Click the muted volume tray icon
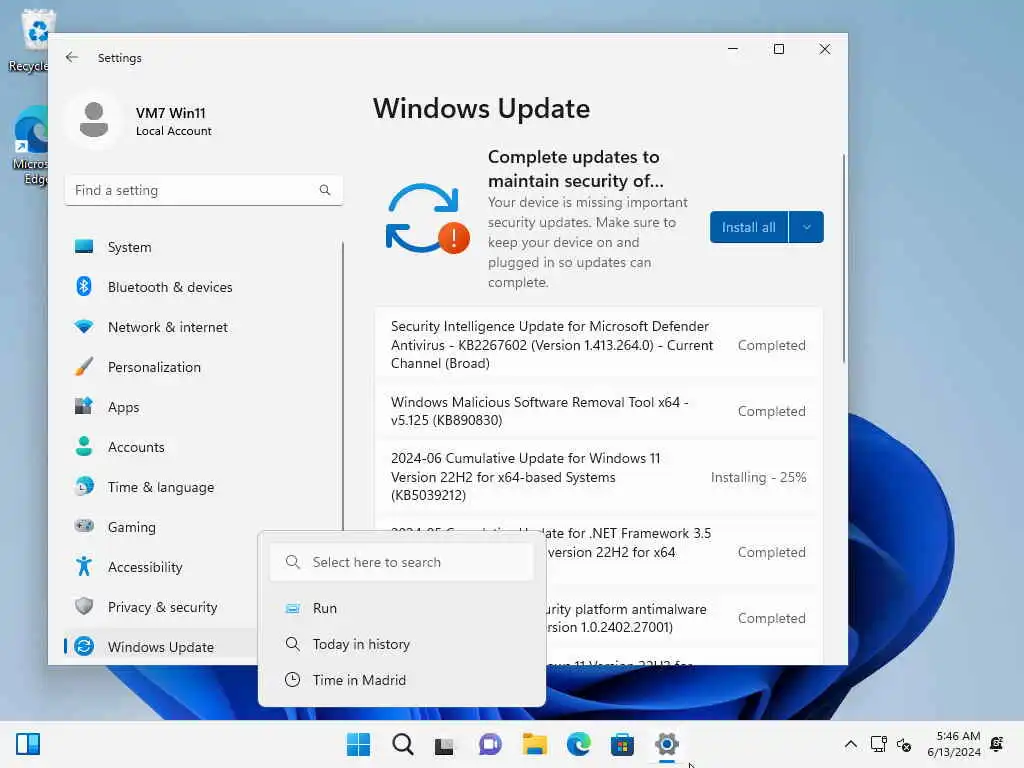This screenshot has height=768, width=1024. [x=904, y=744]
